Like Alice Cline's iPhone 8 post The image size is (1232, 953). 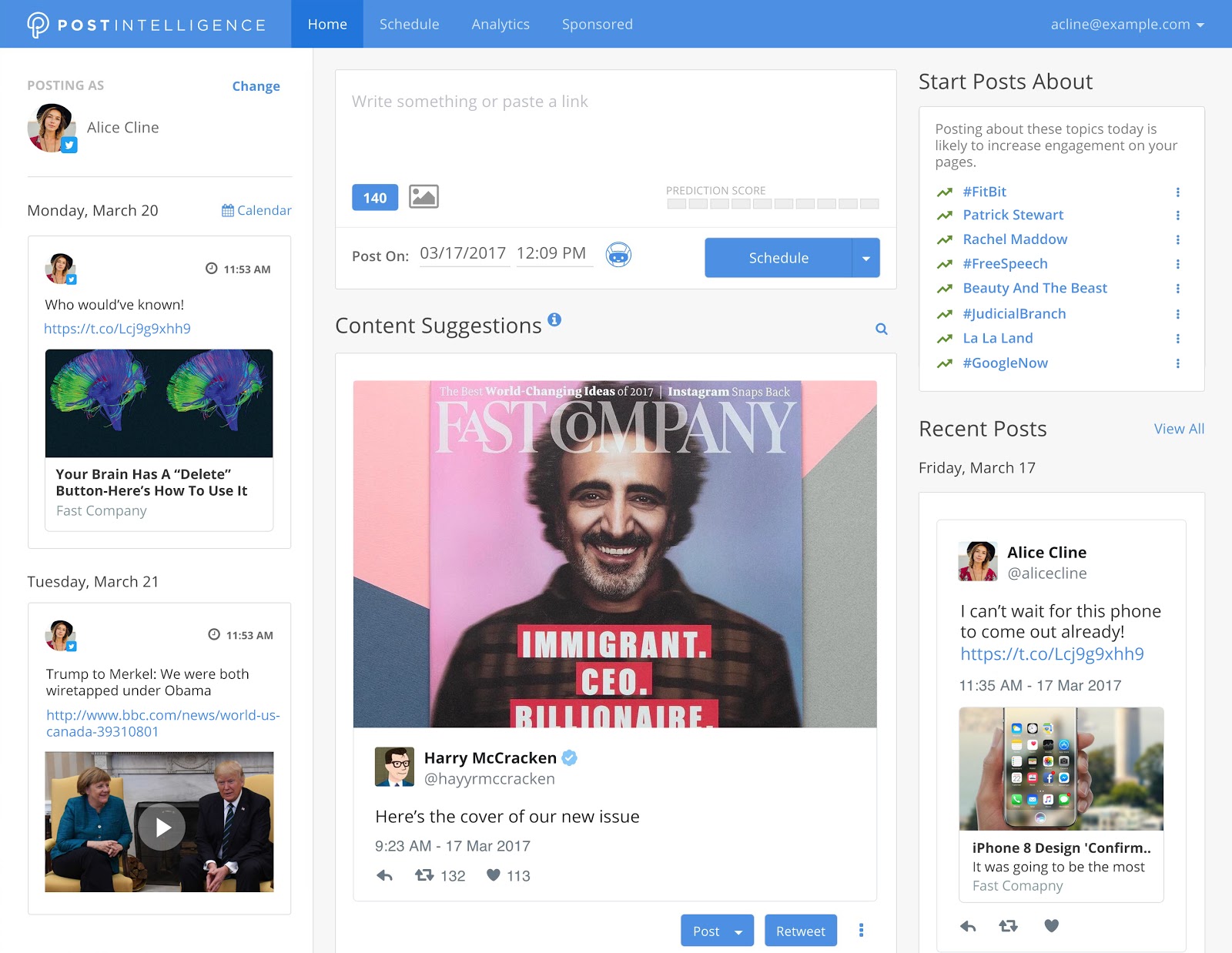click(x=1051, y=926)
